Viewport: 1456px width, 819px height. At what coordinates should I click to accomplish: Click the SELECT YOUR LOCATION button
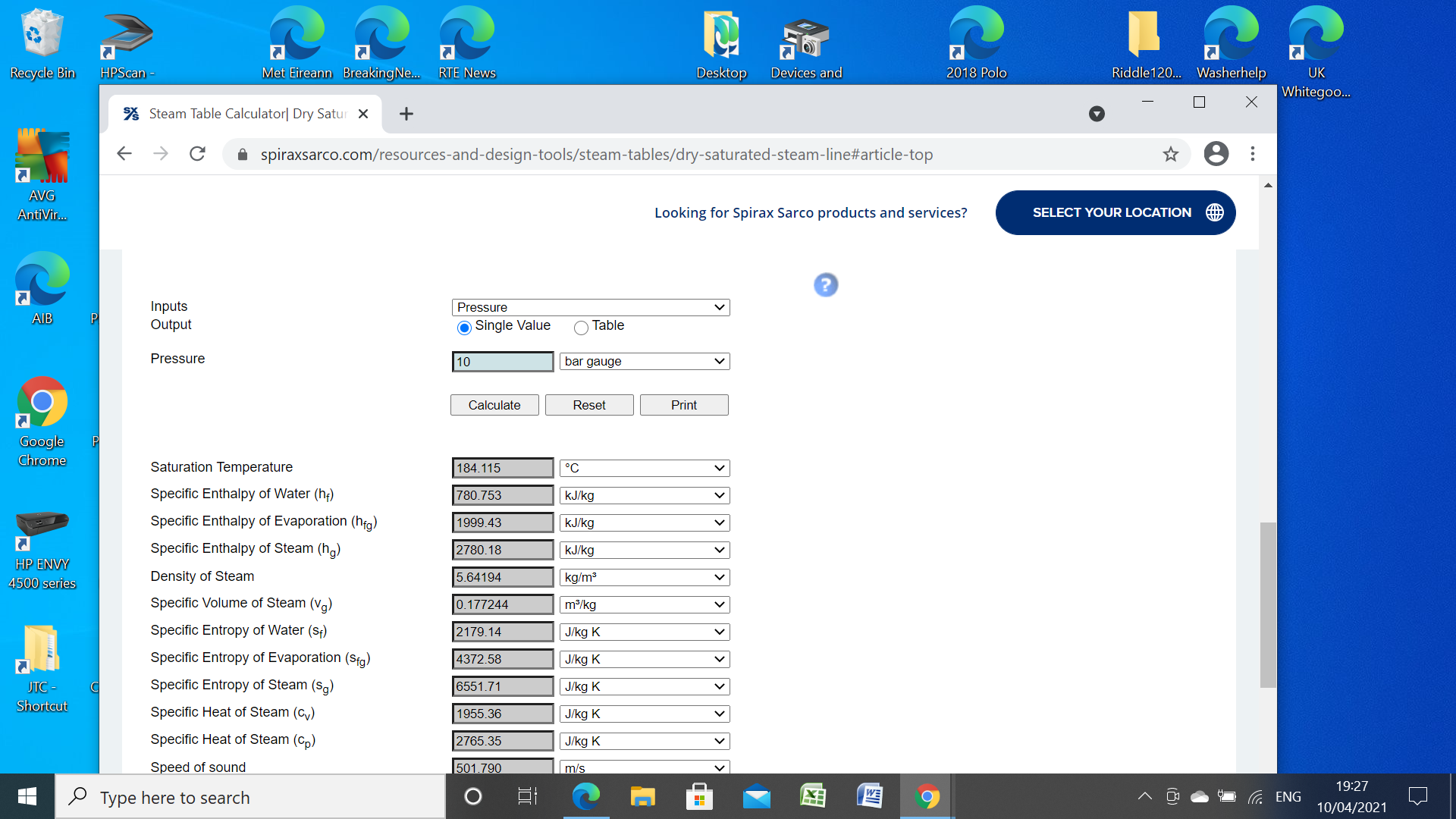tap(1116, 212)
